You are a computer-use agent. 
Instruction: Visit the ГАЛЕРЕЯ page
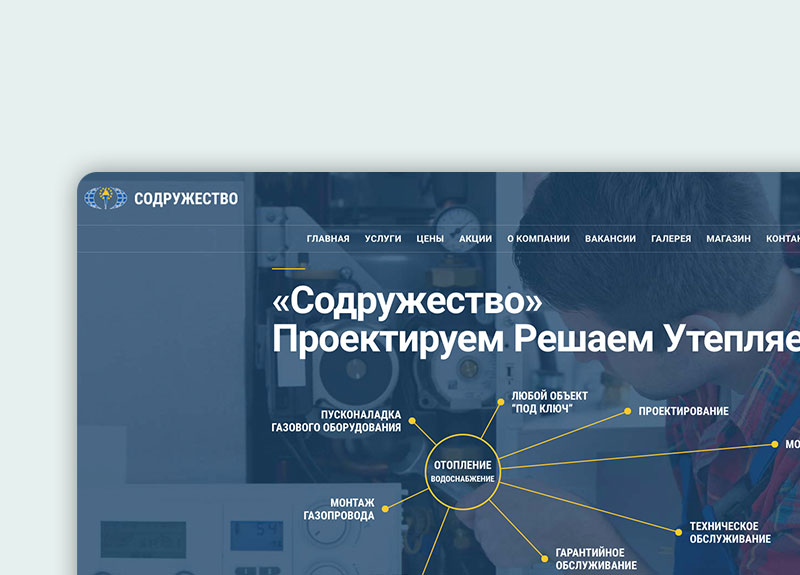(x=671, y=239)
